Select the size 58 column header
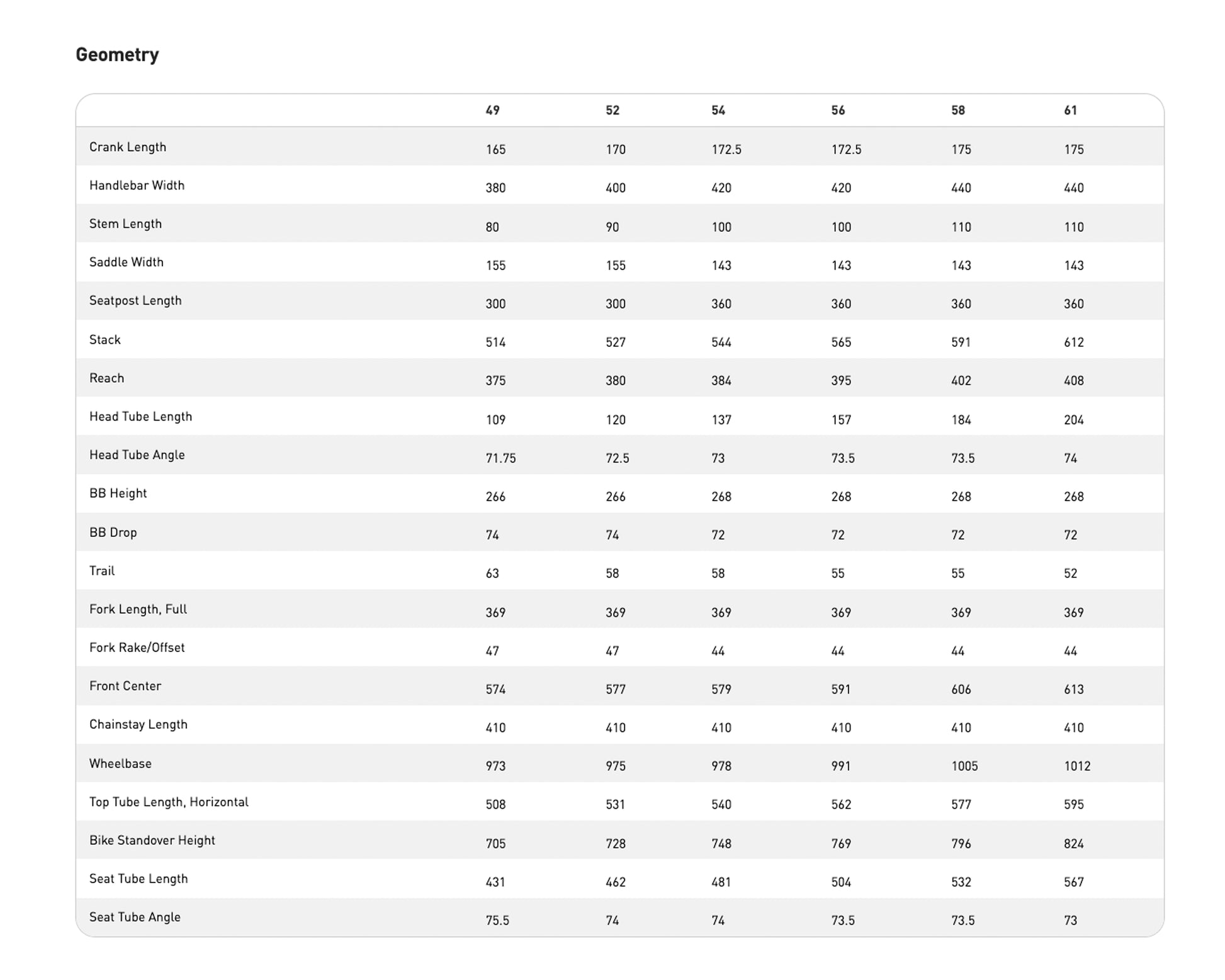The height and width of the screenshot is (980, 1225). coord(957,111)
